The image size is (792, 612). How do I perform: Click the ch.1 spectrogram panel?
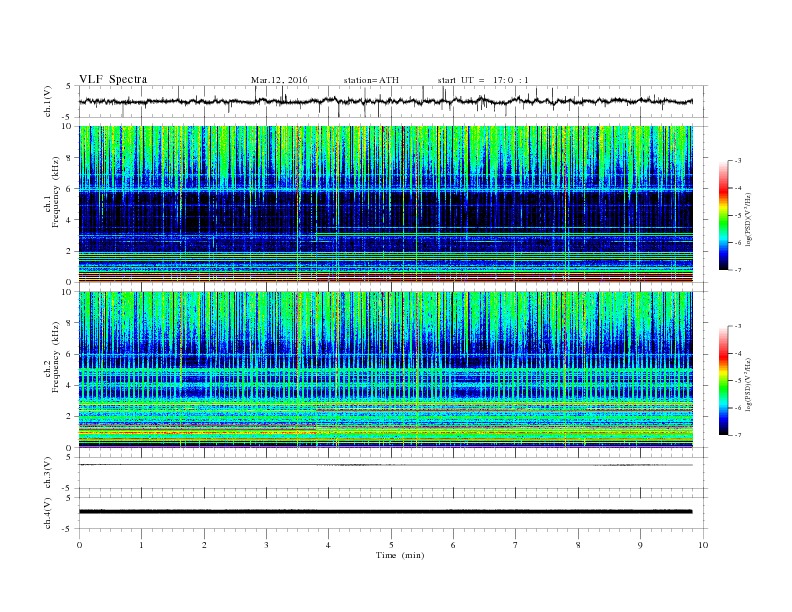[386, 204]
